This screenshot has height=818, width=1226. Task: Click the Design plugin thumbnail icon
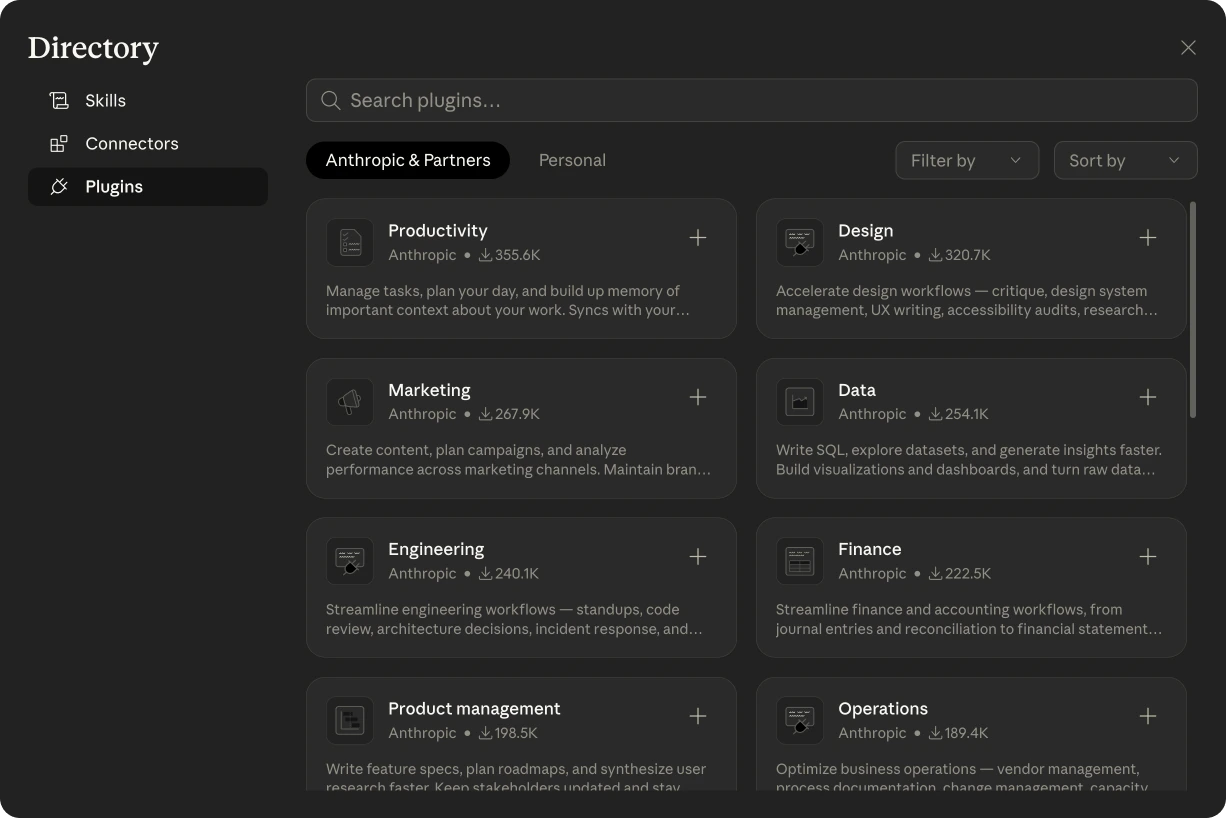800,242
